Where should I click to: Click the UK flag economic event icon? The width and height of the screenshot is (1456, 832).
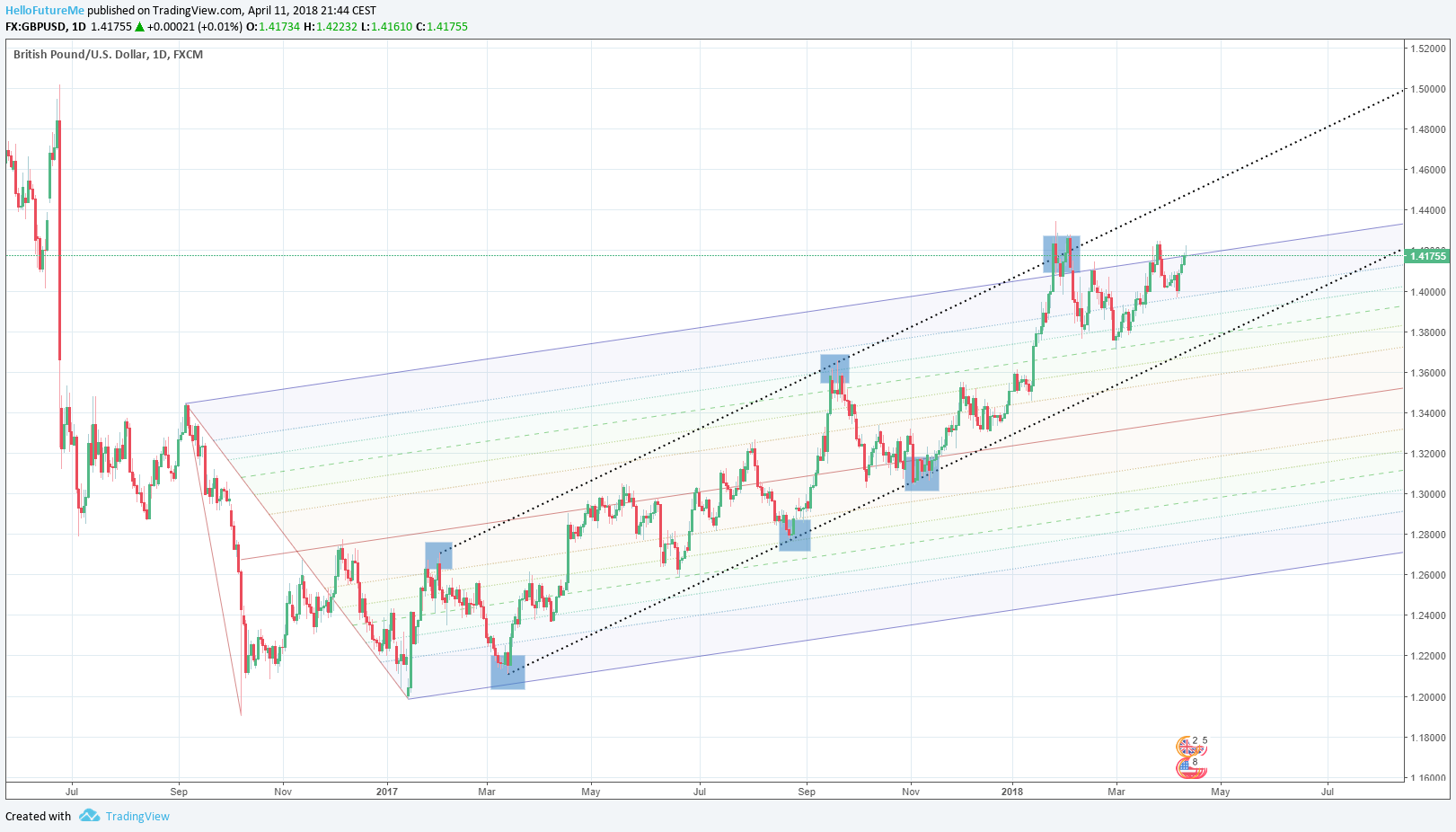pos(1191,747)
